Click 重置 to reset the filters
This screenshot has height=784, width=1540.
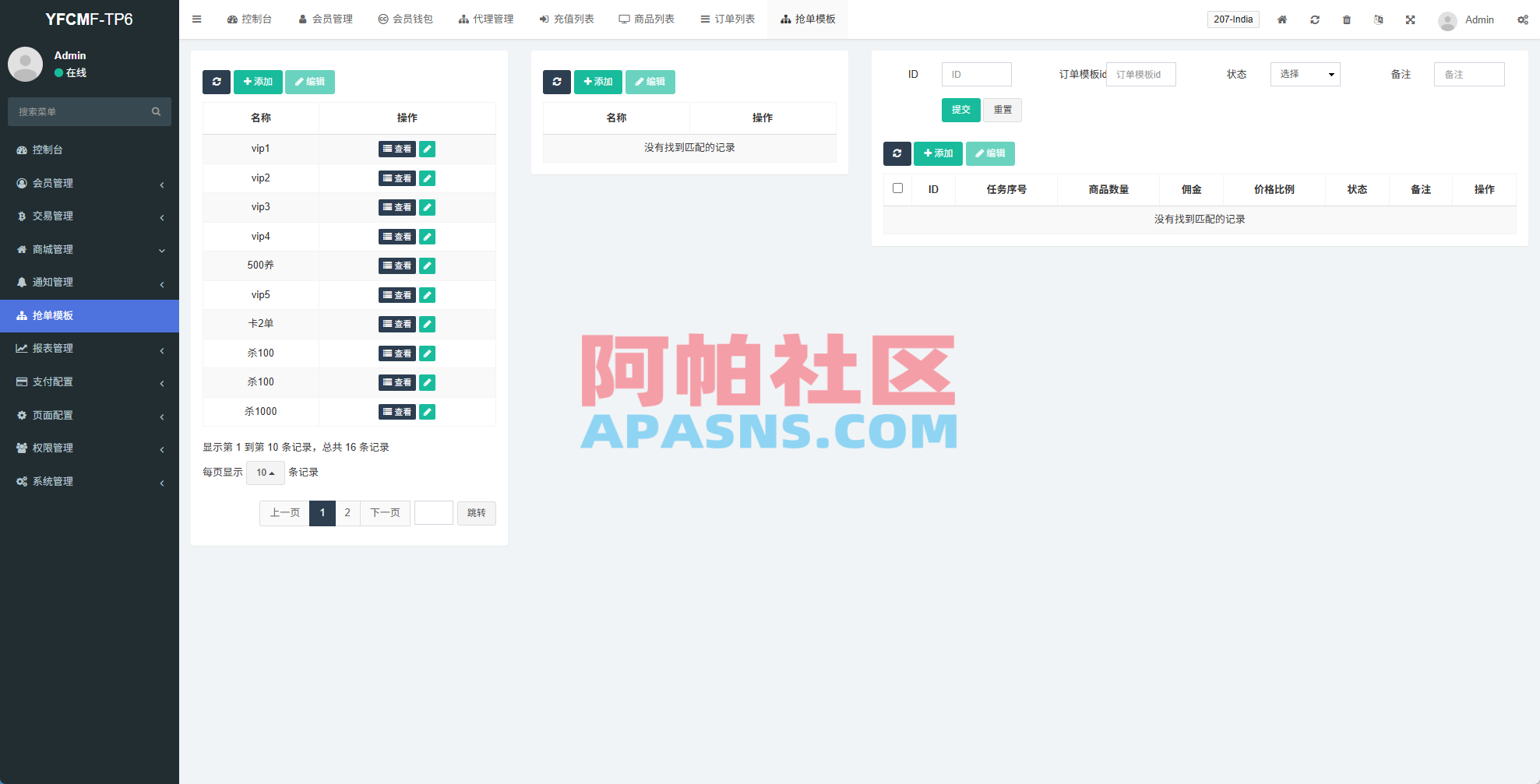pos(1003,110)
